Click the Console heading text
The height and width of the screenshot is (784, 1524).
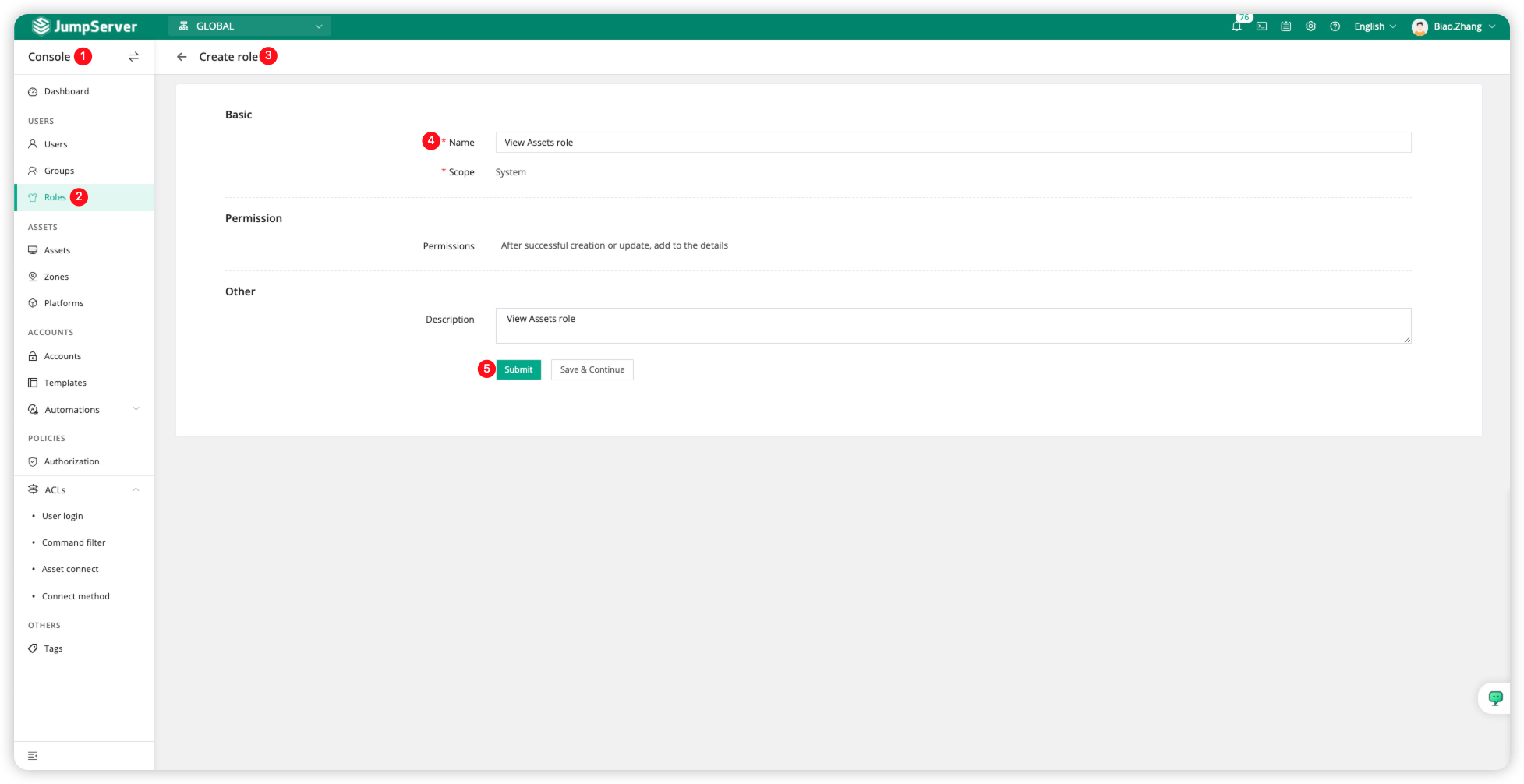[x=49, y=57]
